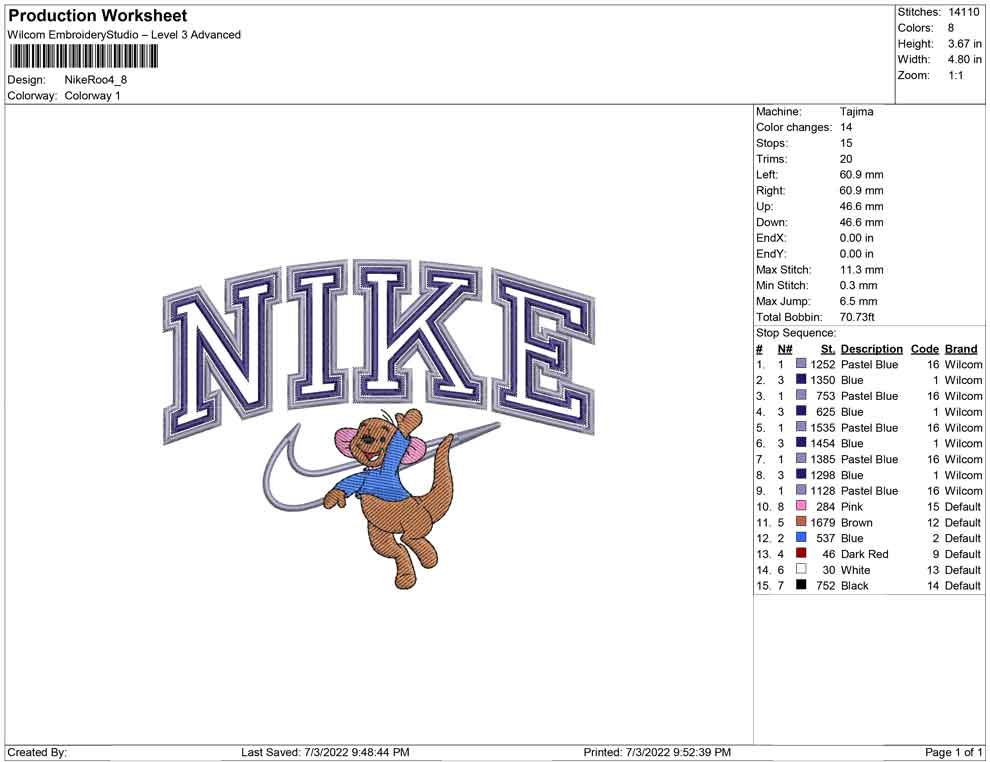Click 'Wilcom EmbroideryStudio – Level 3 Advanced' text

(x=124, y=35)
